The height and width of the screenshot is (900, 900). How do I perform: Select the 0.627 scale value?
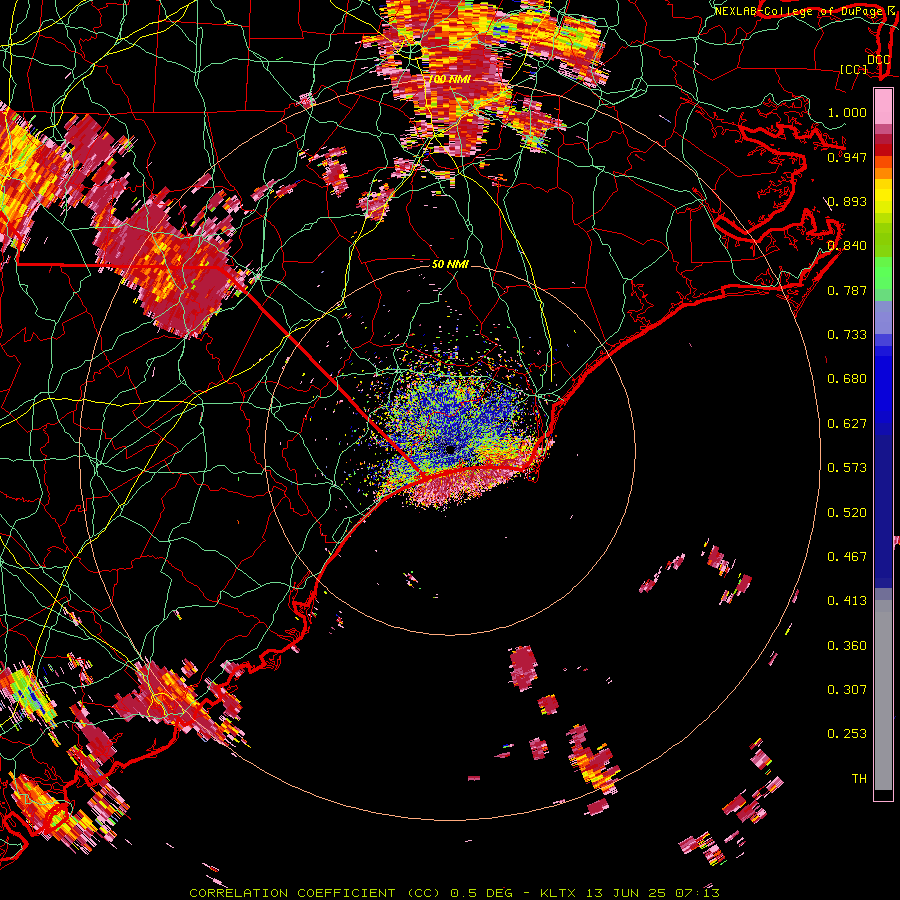click(847, 424)
